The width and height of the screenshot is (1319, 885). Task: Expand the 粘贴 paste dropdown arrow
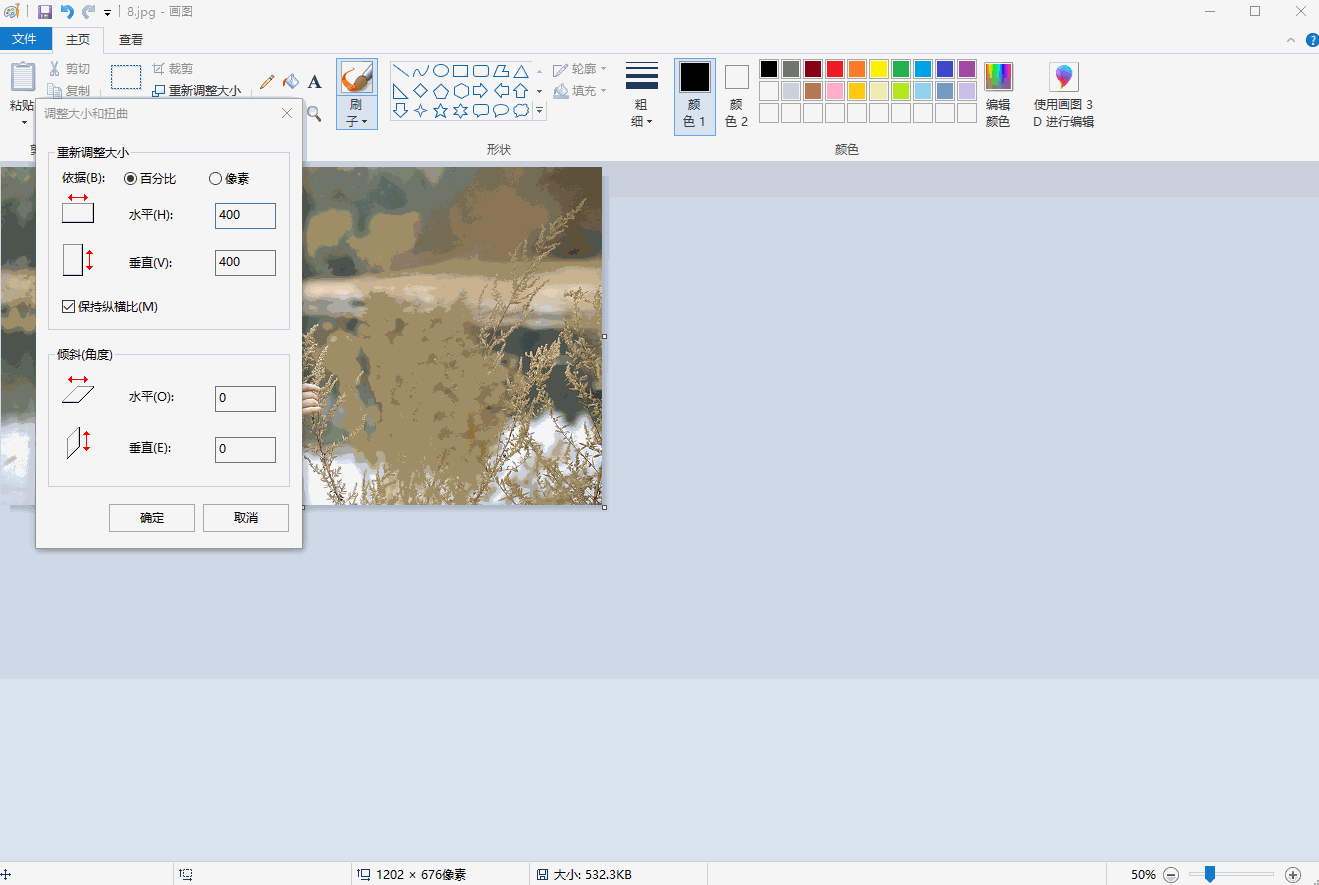[x=23, y=123]
